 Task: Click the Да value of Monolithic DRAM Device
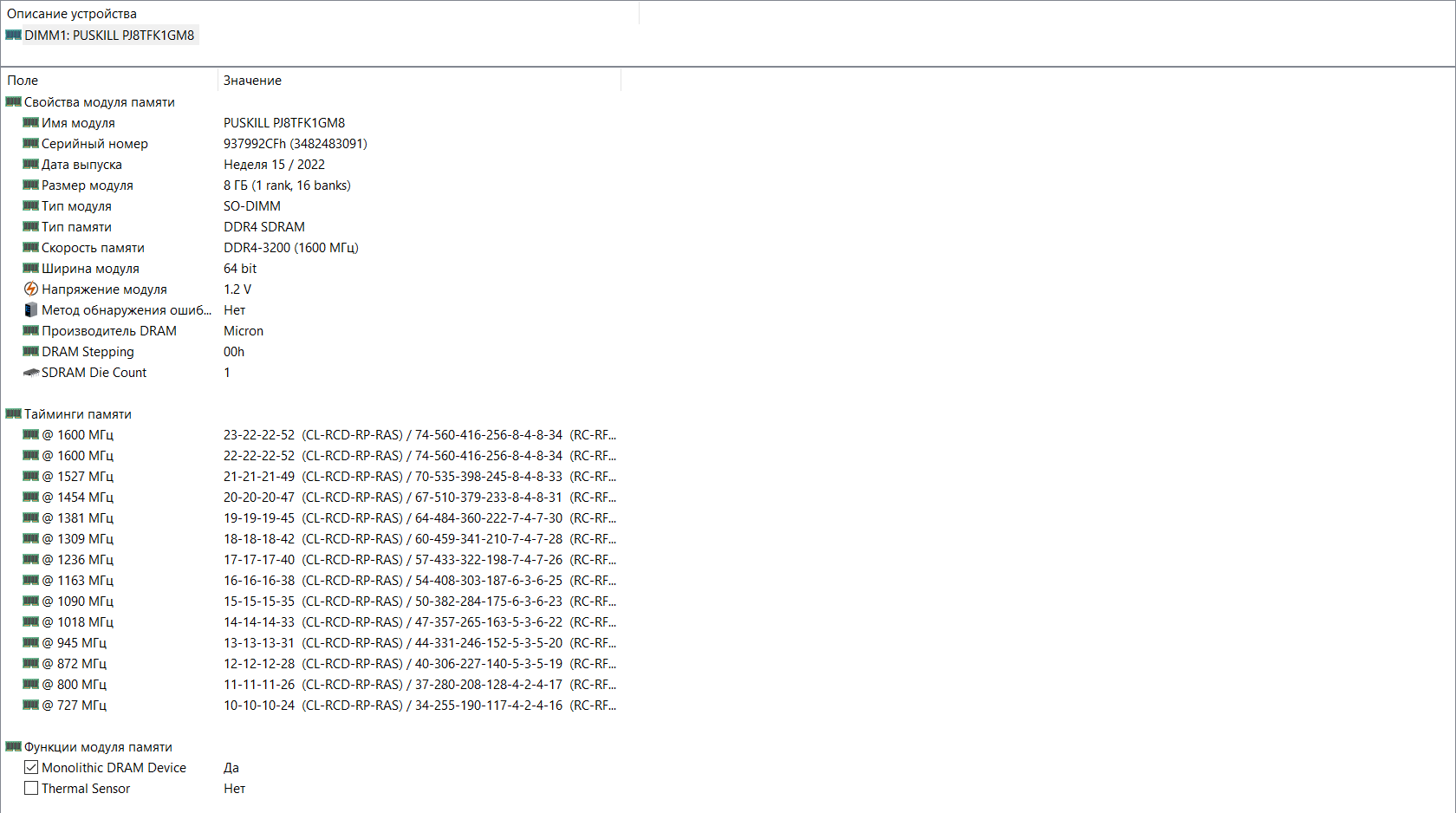pyautogui.click(x=231, y=768)
